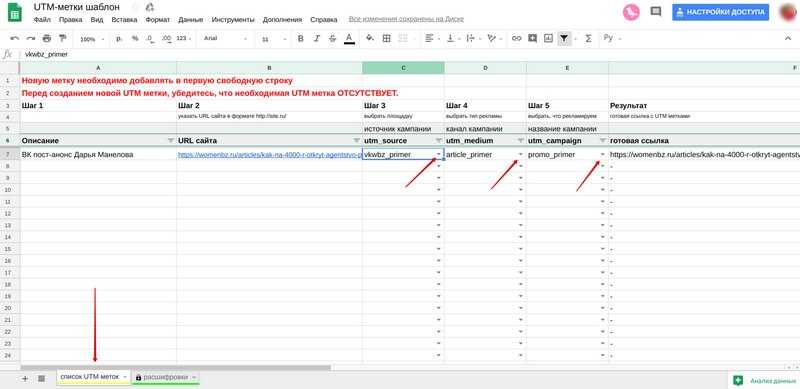Open vertical align options
Viewport: 800px width, 389px height.
pyautogui.click(x=453, y=39)
